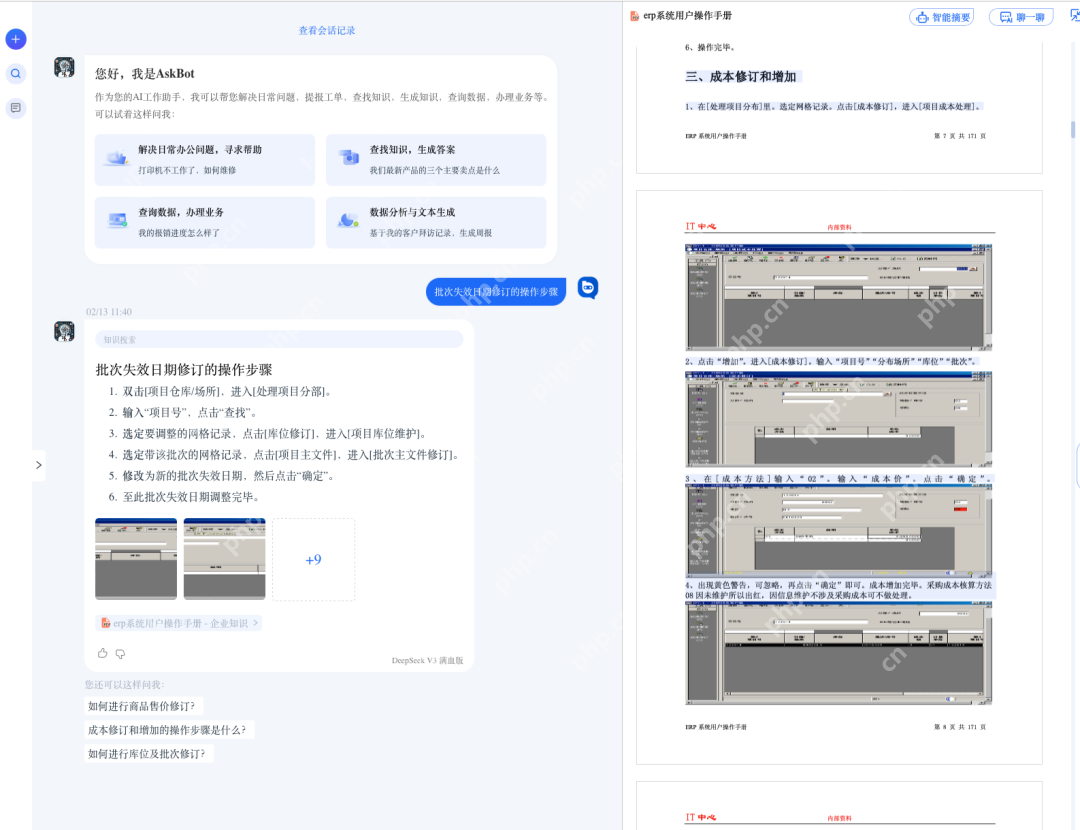
Task: Click the 智能摘要 button
Action: [x=941, y=16]
